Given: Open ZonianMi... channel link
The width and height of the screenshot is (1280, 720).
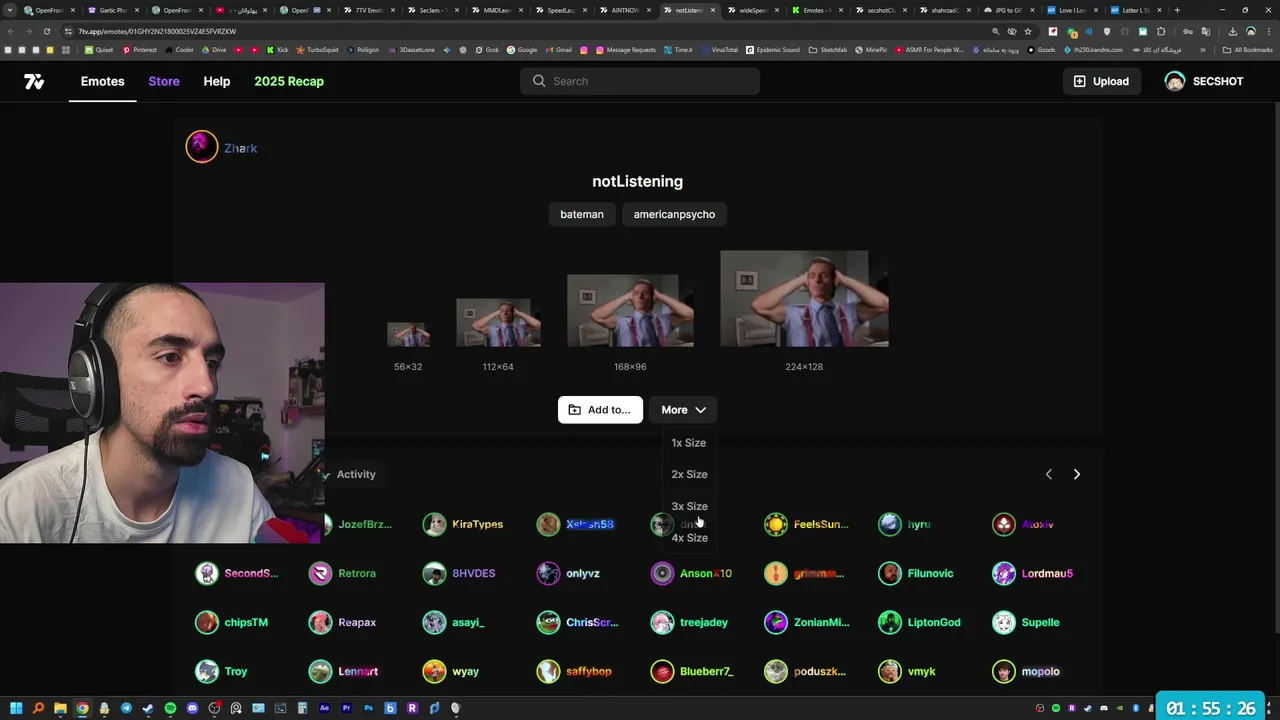Looking at the screenshot, I should 821,622.
